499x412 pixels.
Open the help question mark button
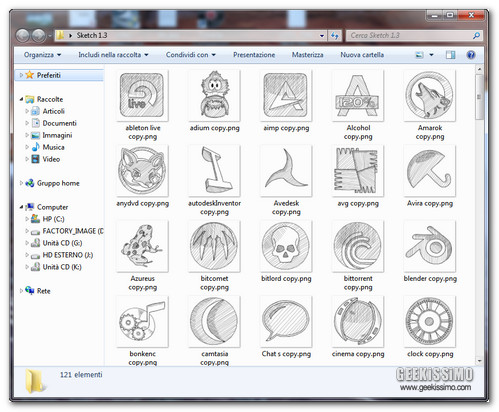[x=471, y=55]
